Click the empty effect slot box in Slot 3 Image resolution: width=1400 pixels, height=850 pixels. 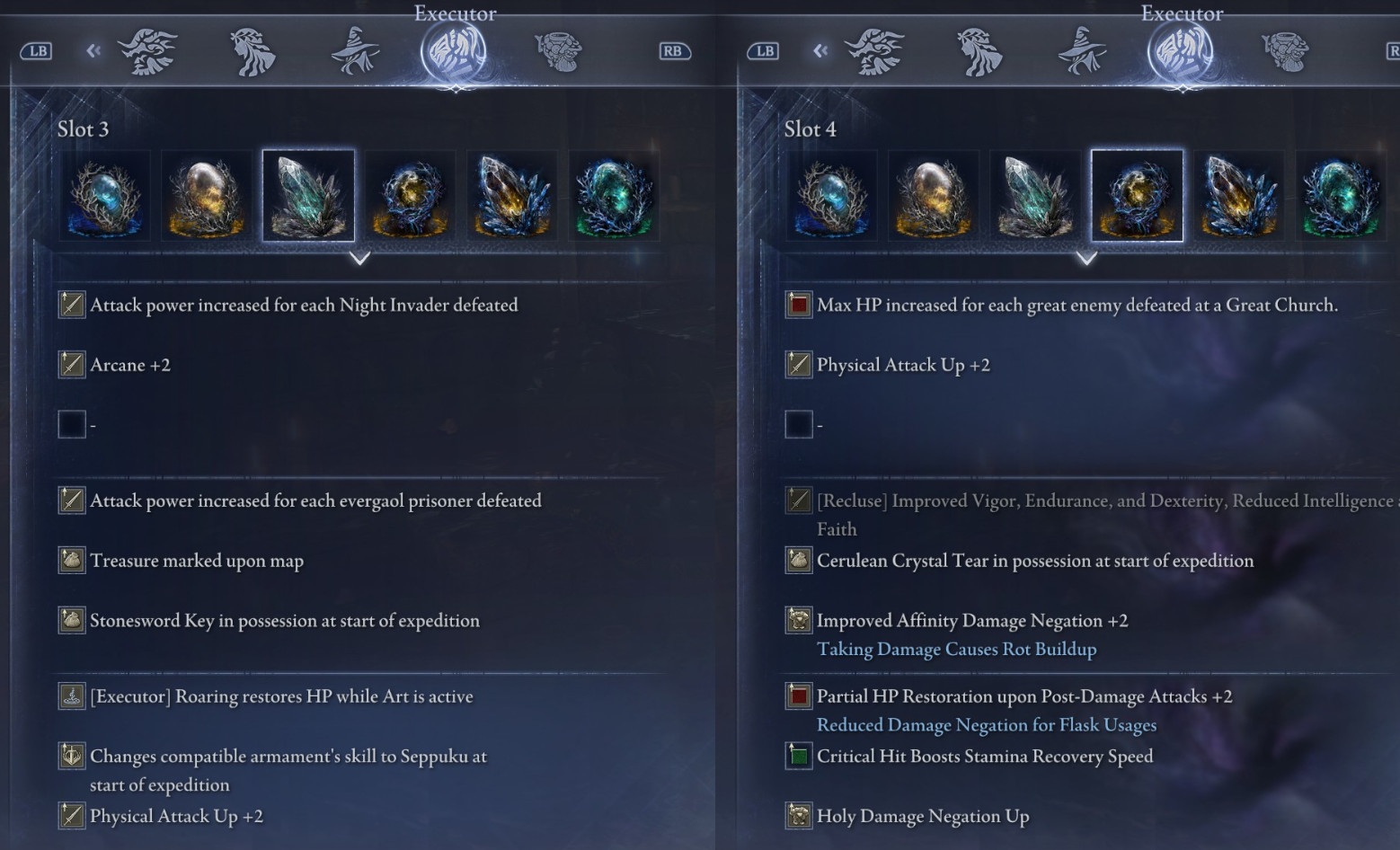coord(72,424)
